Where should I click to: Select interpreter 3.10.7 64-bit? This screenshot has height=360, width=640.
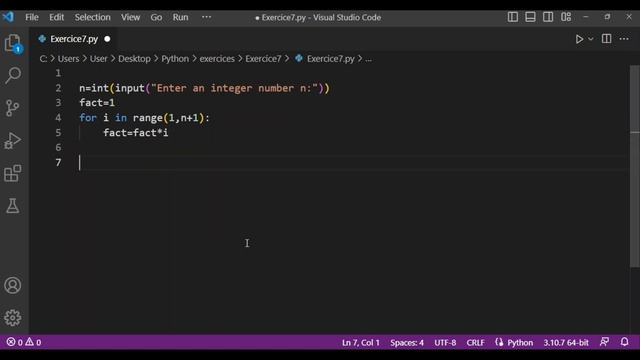pyautogui.click(x=566, y=342)
